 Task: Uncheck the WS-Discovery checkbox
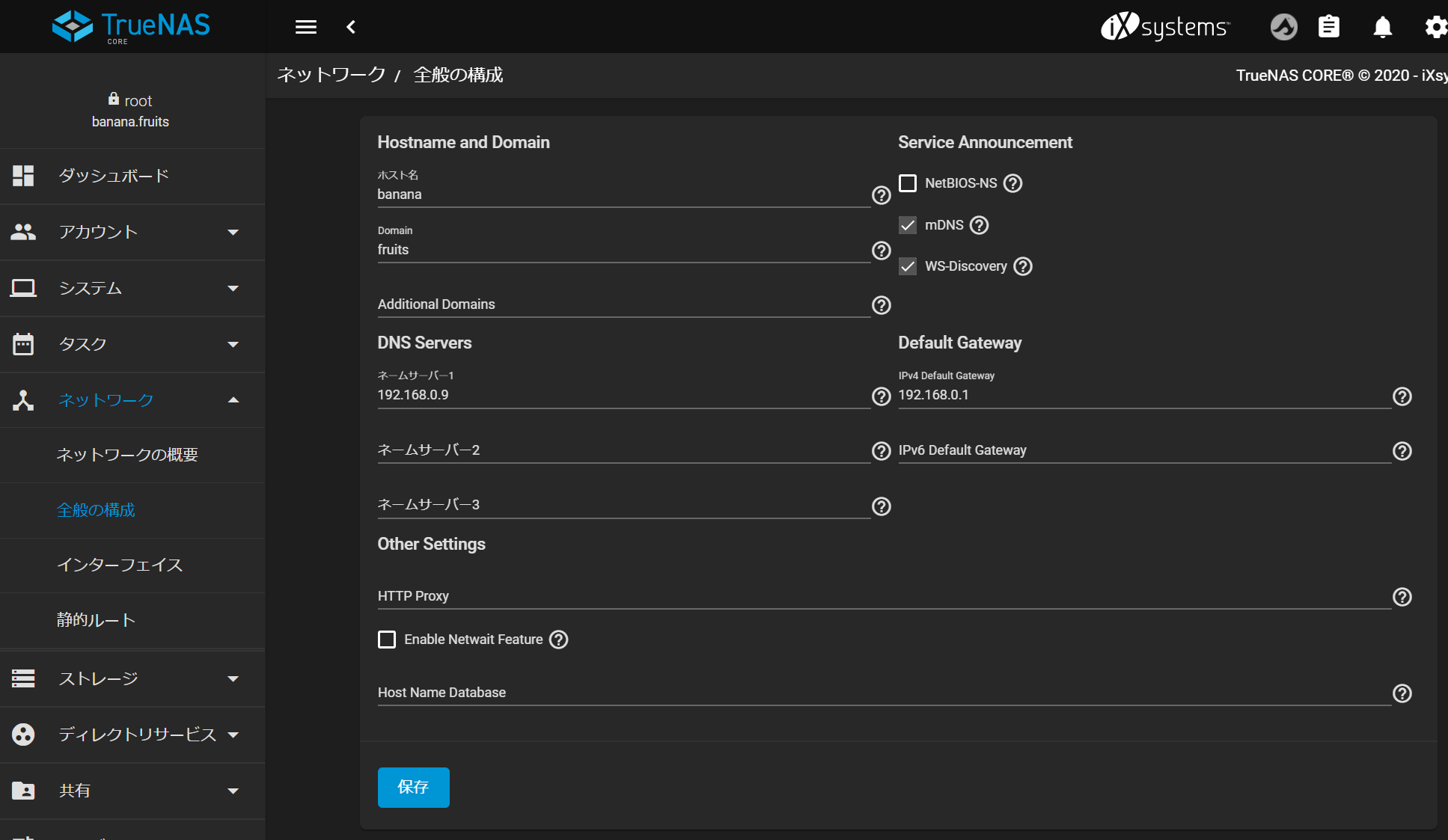[908, 266]
